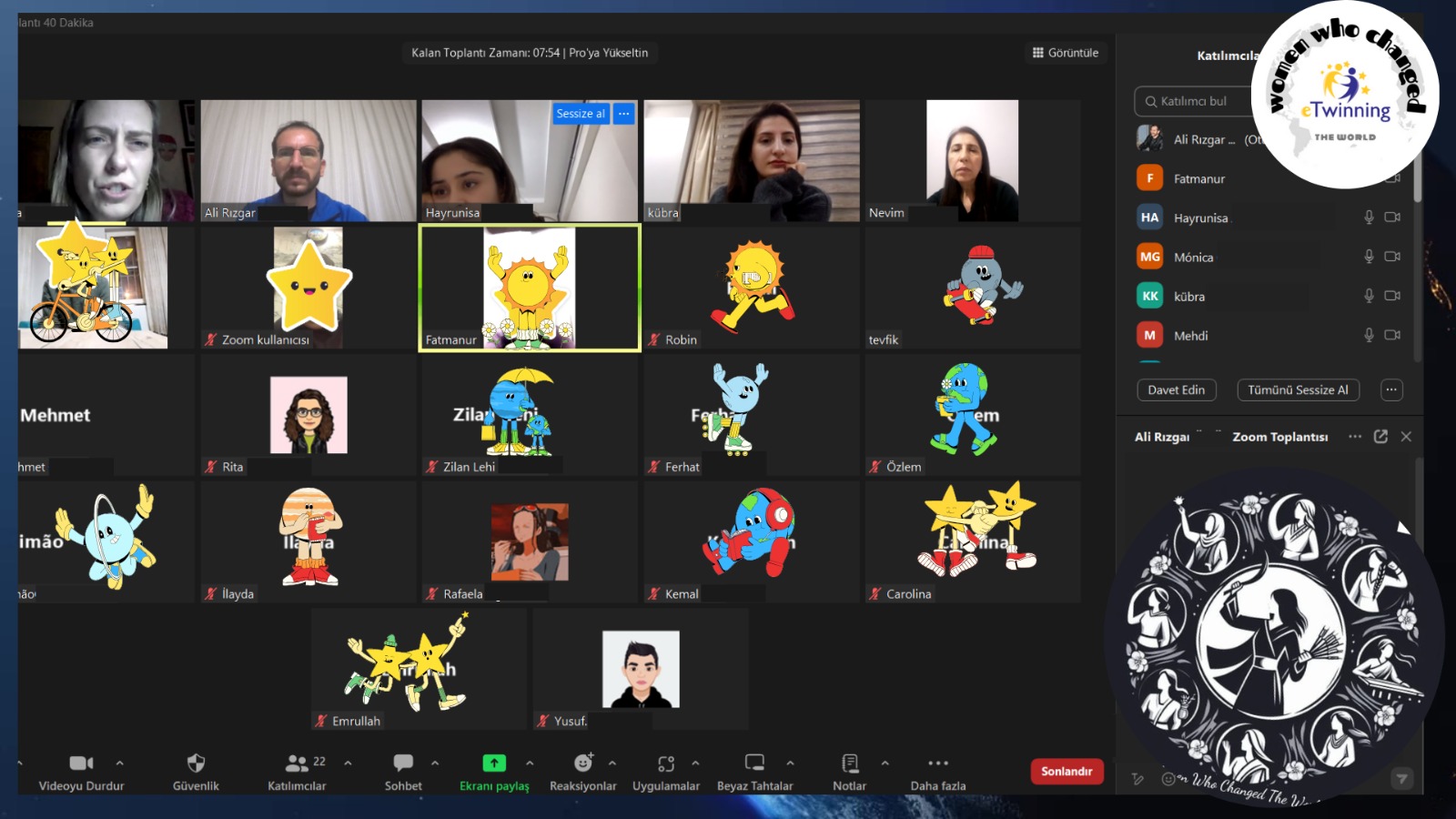This screenshot has height=819, width=1456.
Task: Open the Reaksiyonlar smiley icon
Action: tap(583, 763)
